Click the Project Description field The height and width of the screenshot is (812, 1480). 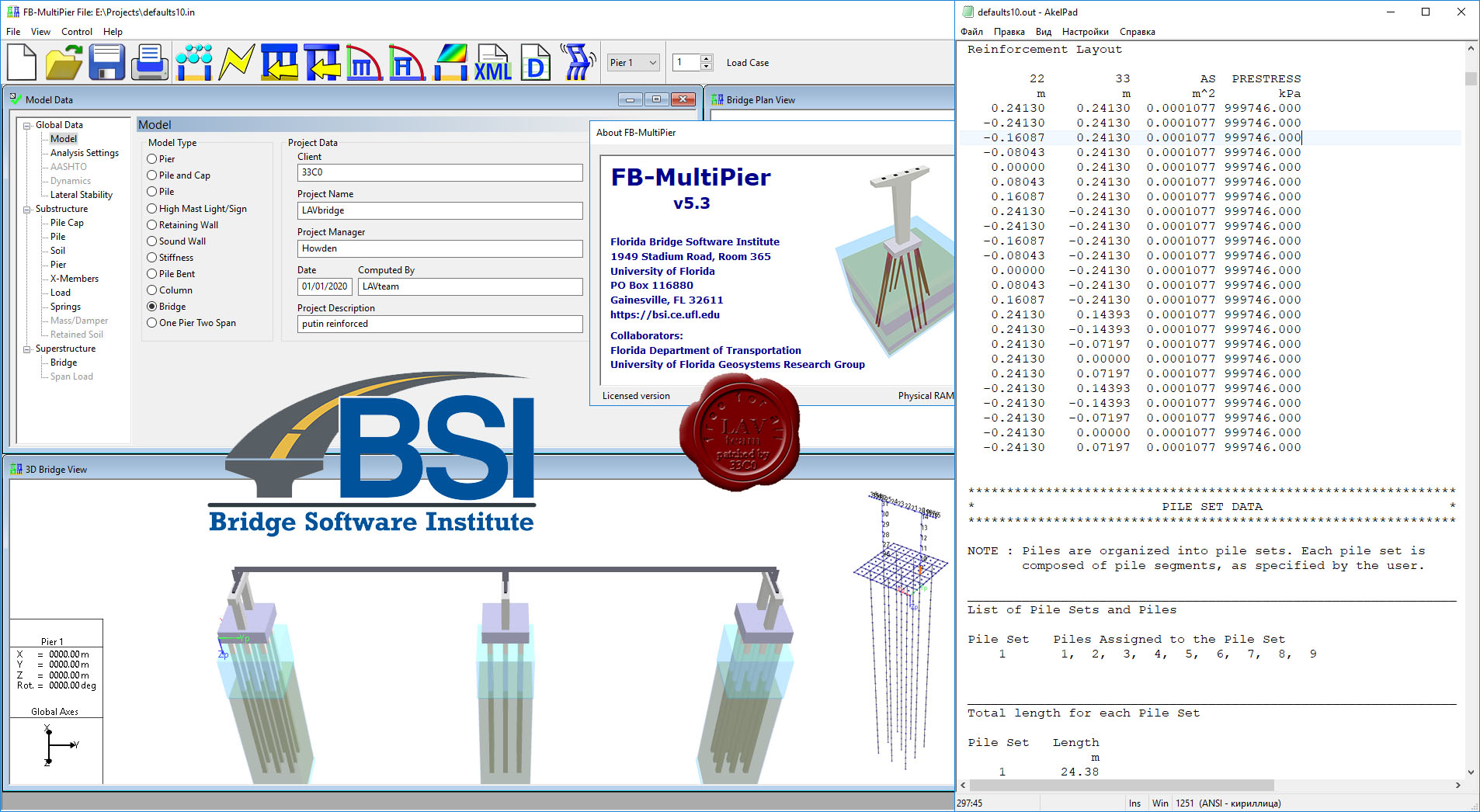(x=439, y=324)
